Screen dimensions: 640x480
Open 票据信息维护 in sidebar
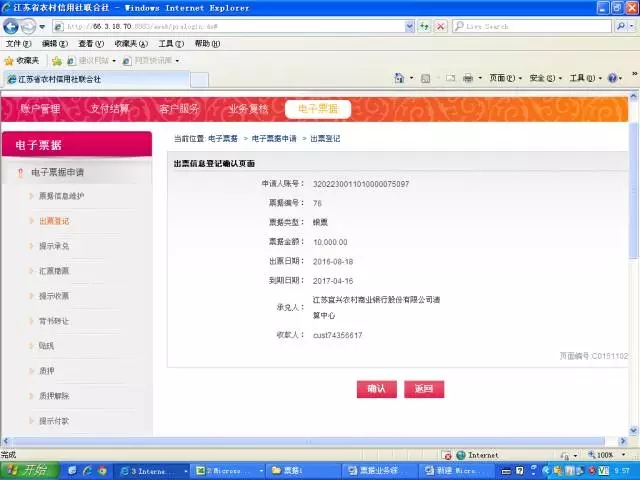tap(61, 196)
